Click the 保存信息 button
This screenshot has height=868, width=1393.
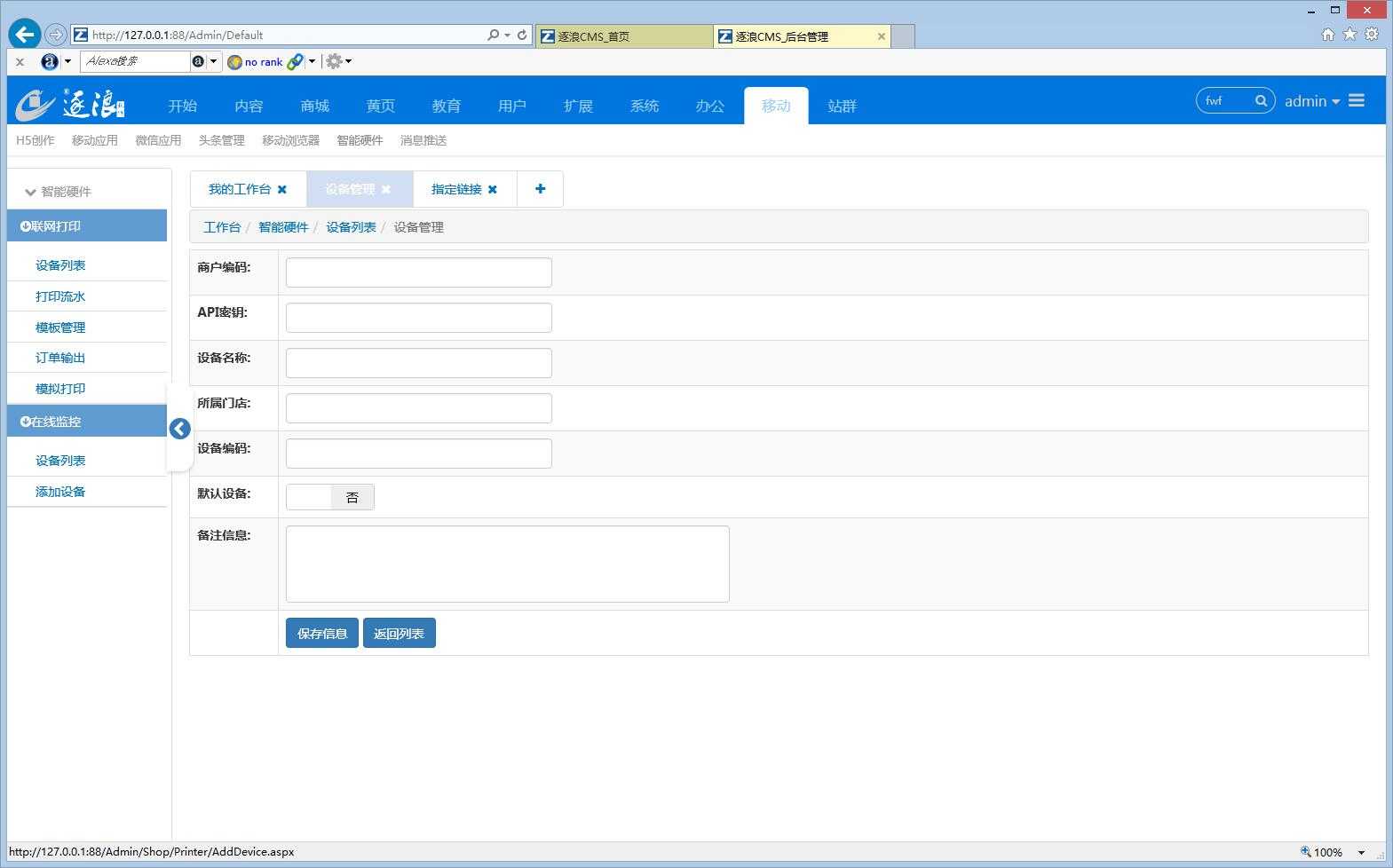[x=322, y=633]
